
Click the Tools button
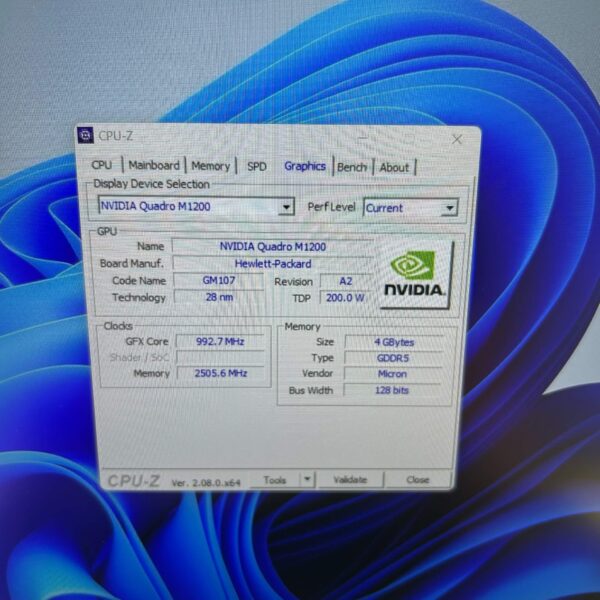click(x=275, y=479)
